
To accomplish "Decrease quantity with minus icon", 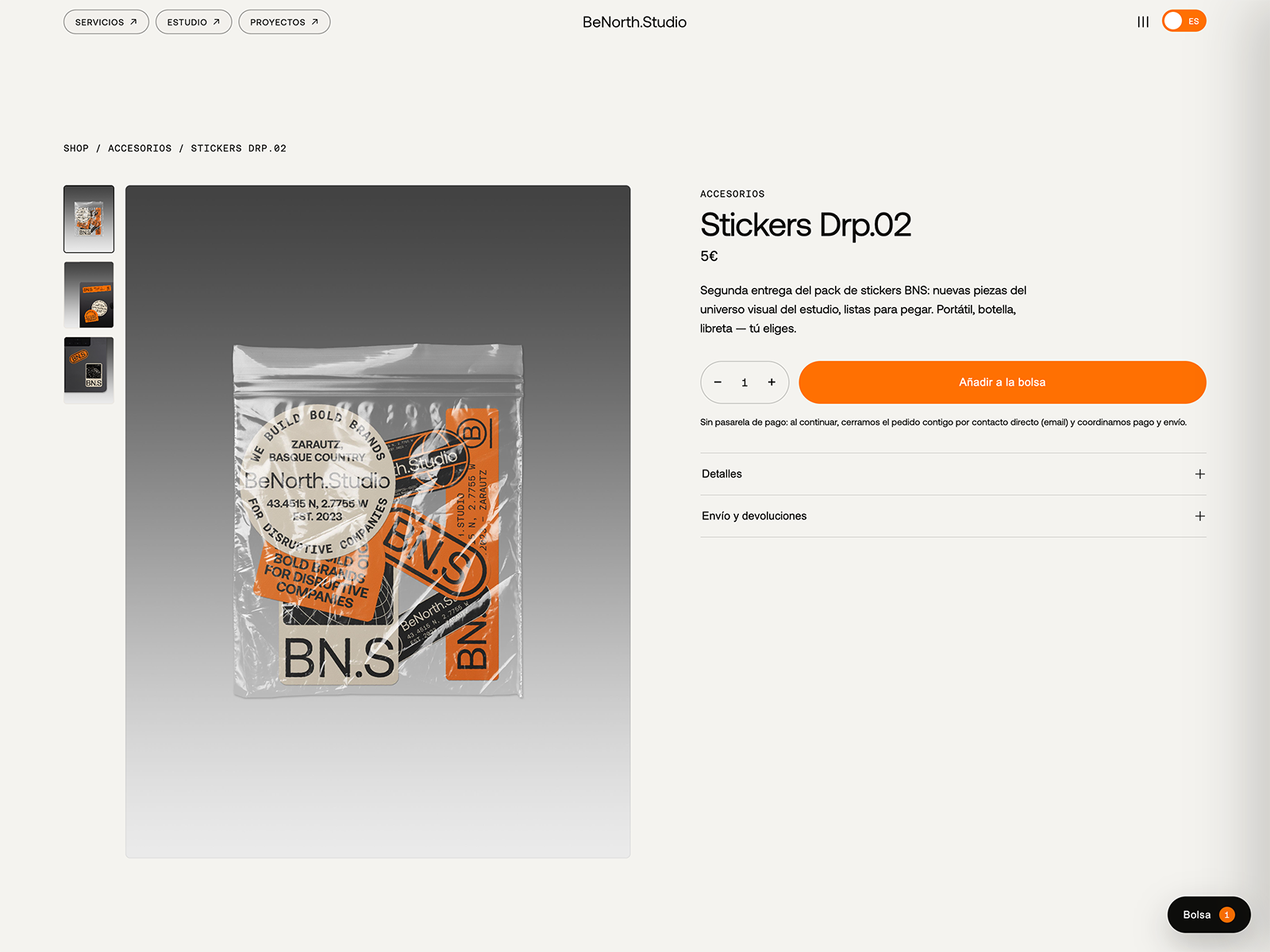I will (x=718, y=382).
